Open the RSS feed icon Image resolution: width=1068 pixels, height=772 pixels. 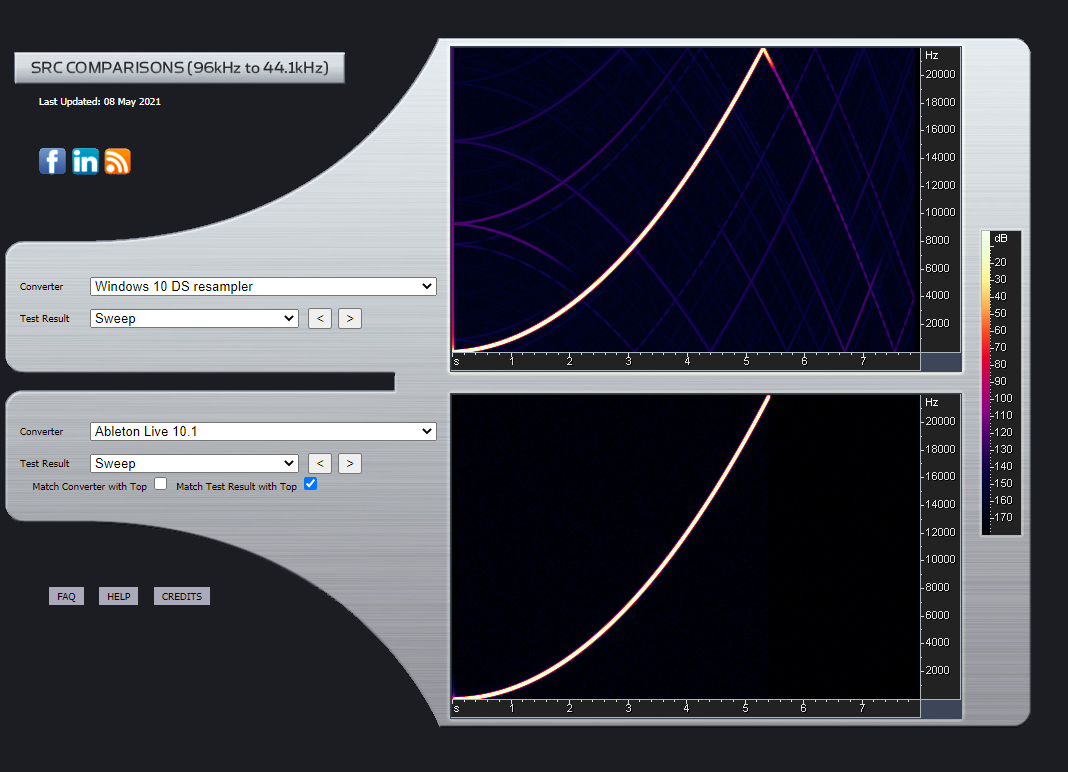(118, 161)
